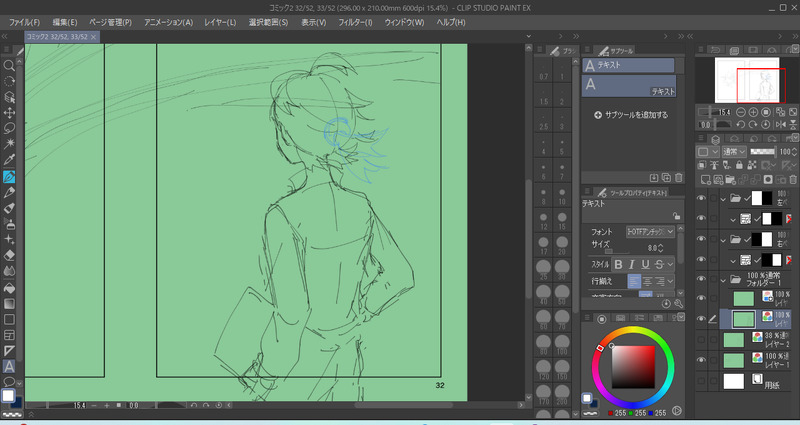Set text alignment to left
The height and width of the screenshot is (425, 800).
point(634,281)
